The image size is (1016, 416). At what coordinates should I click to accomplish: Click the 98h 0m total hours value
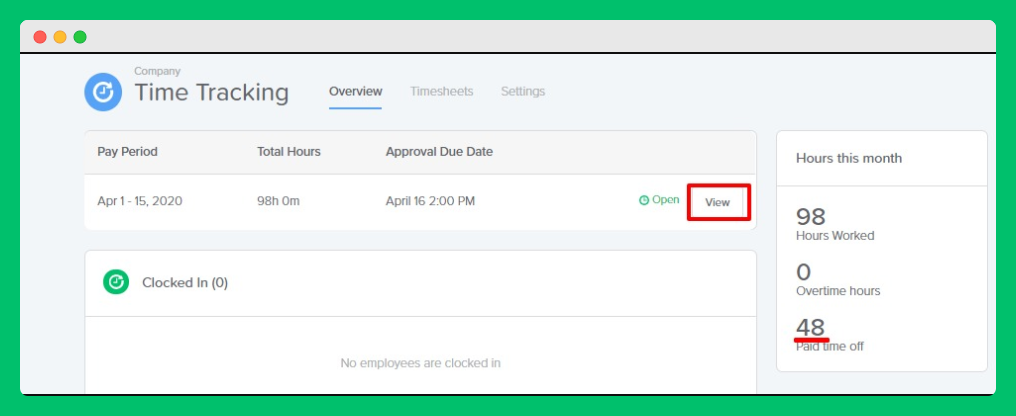coord(278,201)
